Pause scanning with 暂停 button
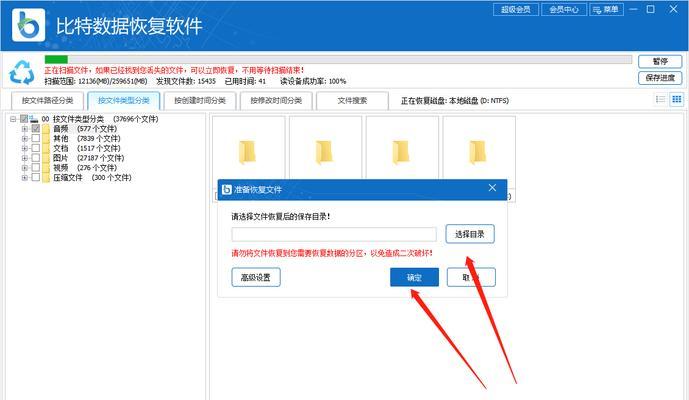Image resolution: width=689 pixels, height=400 pixels. (x=660, y=61)
